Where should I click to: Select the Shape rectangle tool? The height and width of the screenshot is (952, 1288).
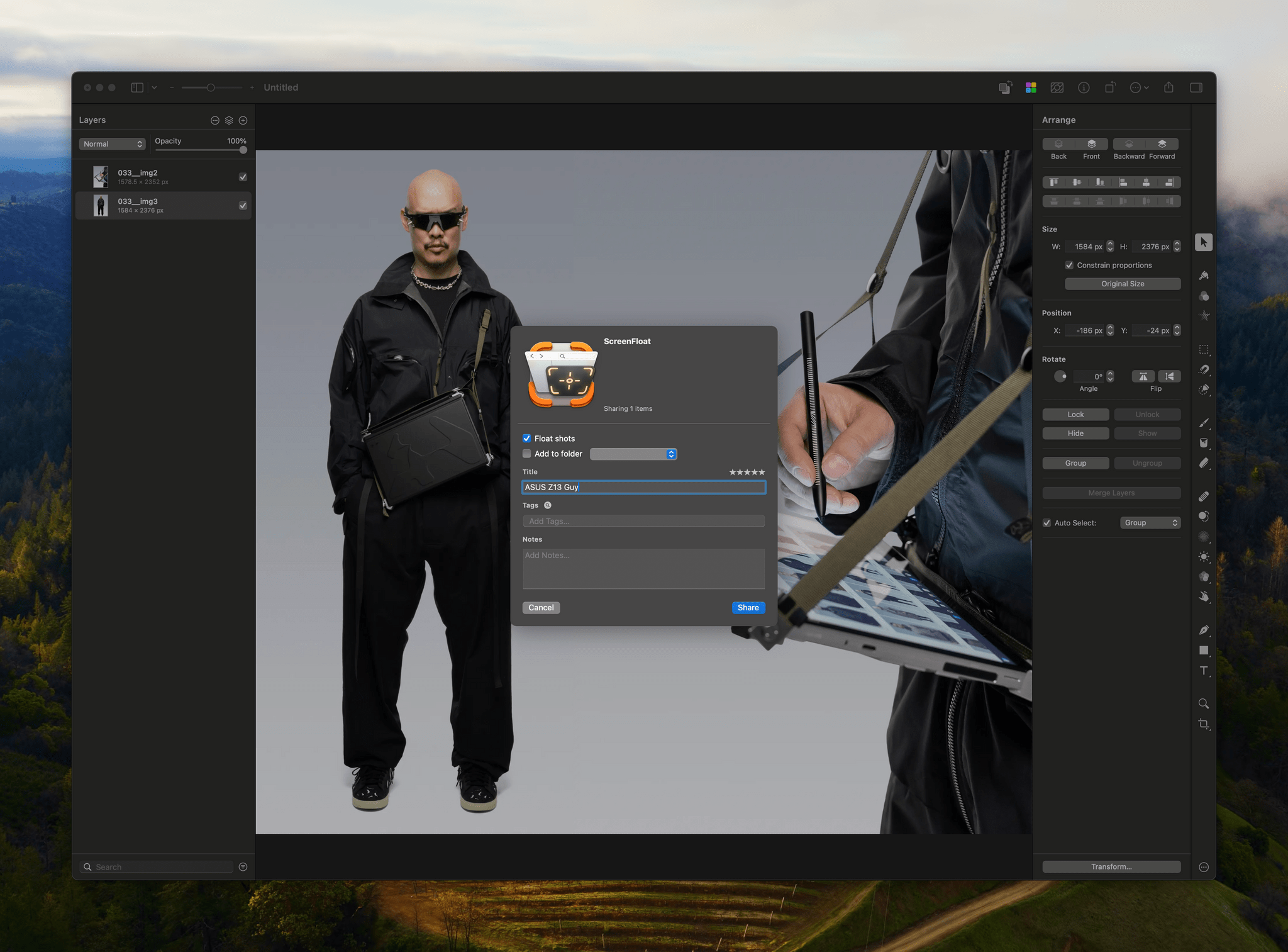click(x=1203, y=651)
